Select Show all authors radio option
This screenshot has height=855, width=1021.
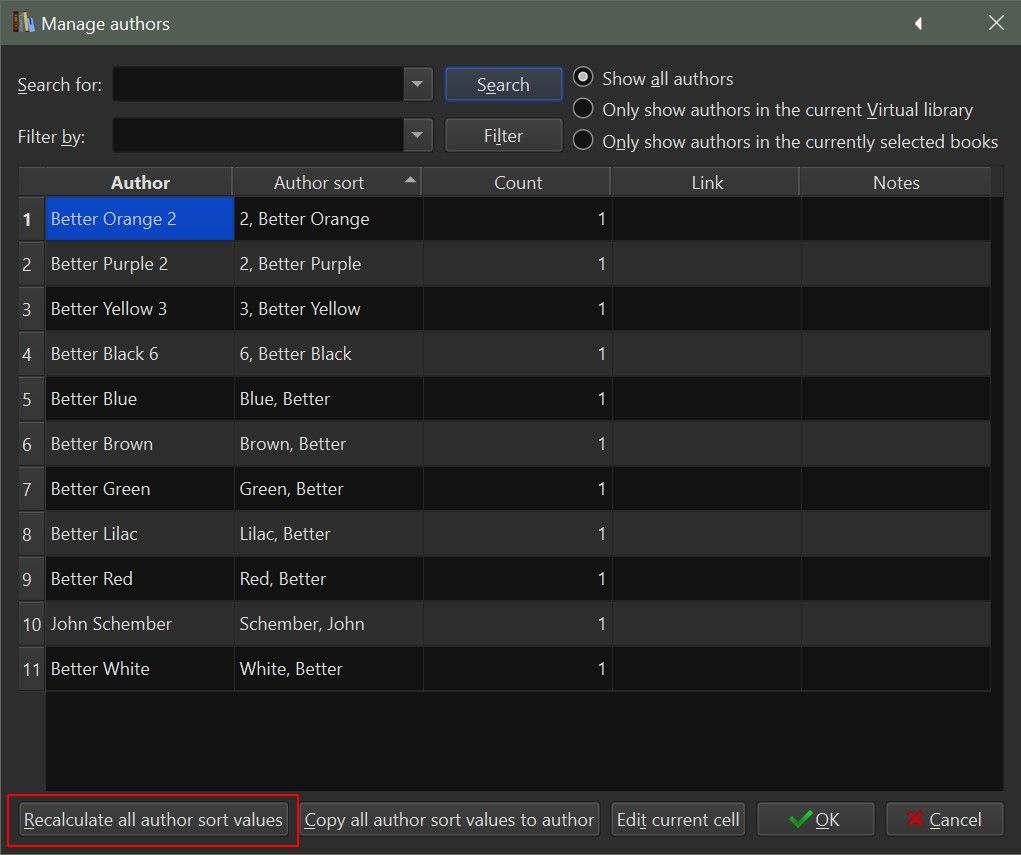pyautogui.click(x=583, y=78)
